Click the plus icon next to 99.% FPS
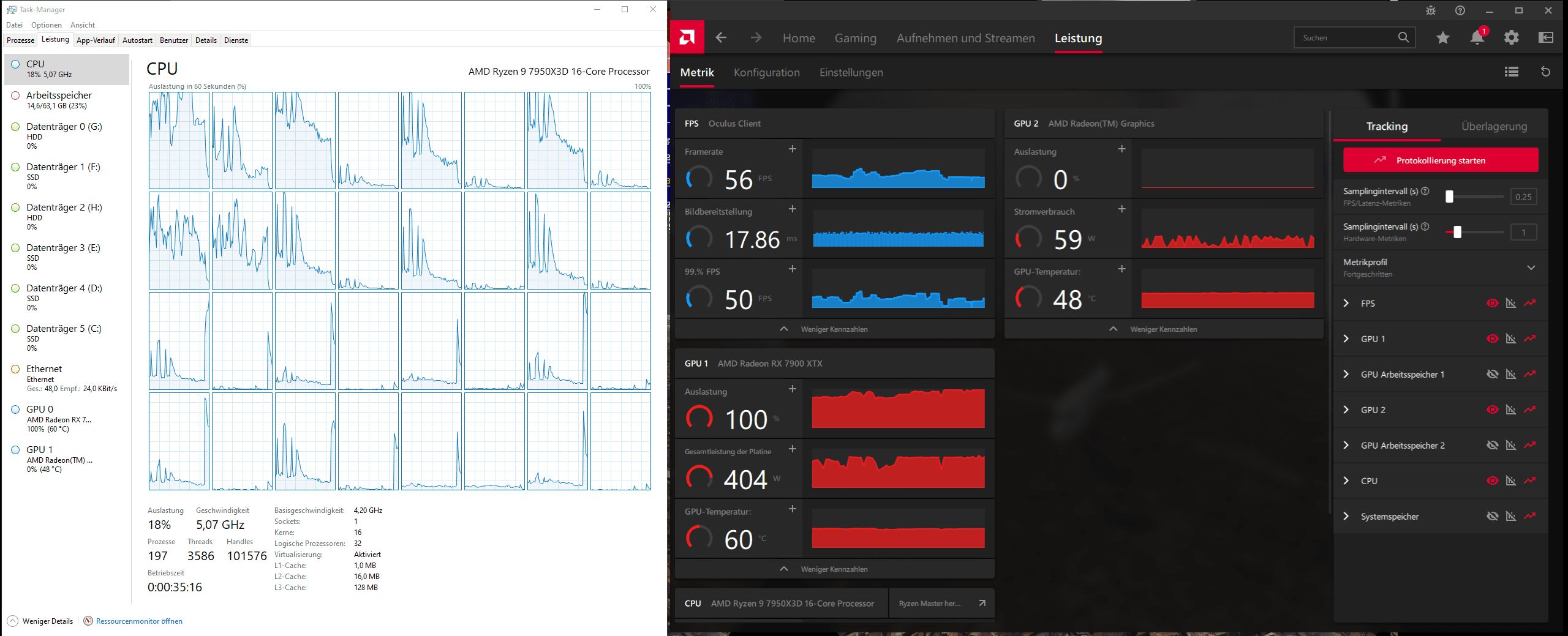Viewport: 1568px width, 636px height. click(x=793, y=269)
